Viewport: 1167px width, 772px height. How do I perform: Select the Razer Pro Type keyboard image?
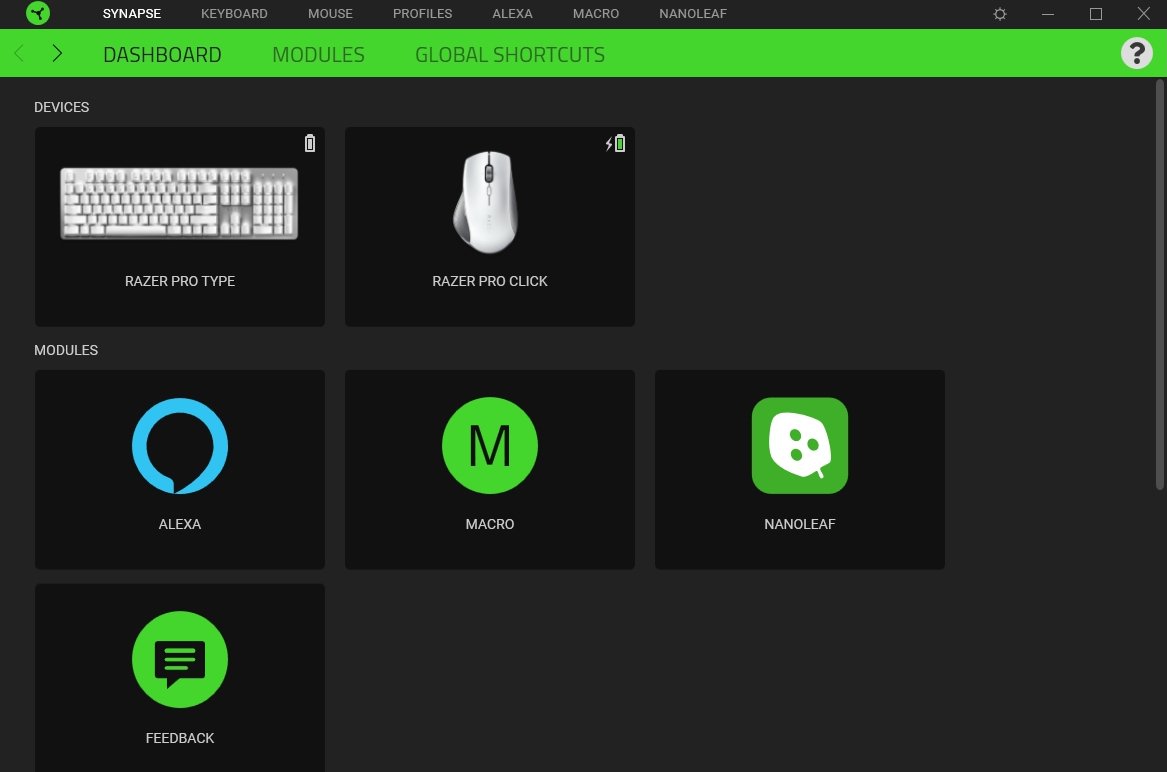pyautogui.click(x=179, y=203)
